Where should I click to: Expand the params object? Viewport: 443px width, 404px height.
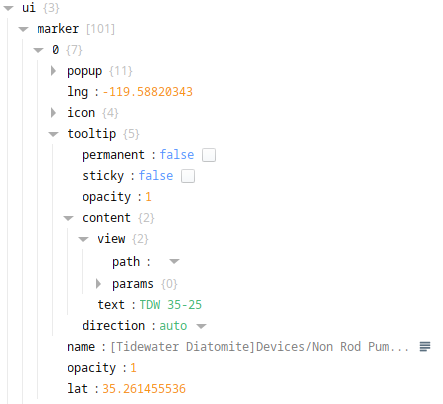point(98,284)
